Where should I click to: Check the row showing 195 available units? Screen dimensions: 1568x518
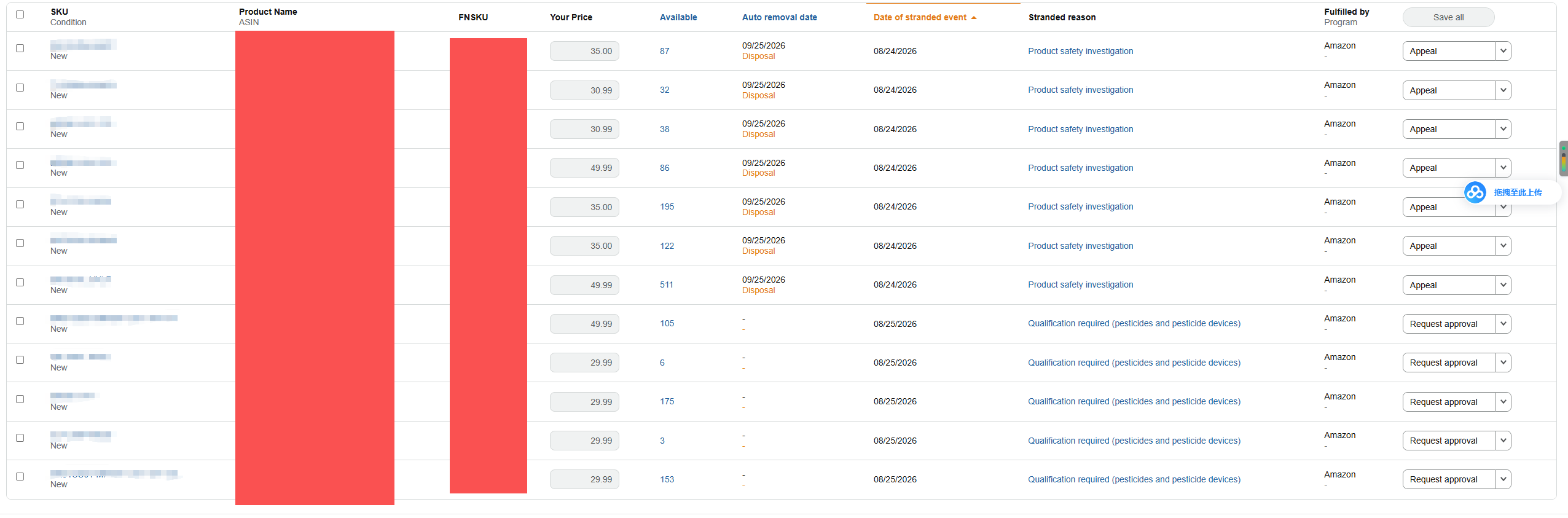pyautogui.click(x=20, y=204)
